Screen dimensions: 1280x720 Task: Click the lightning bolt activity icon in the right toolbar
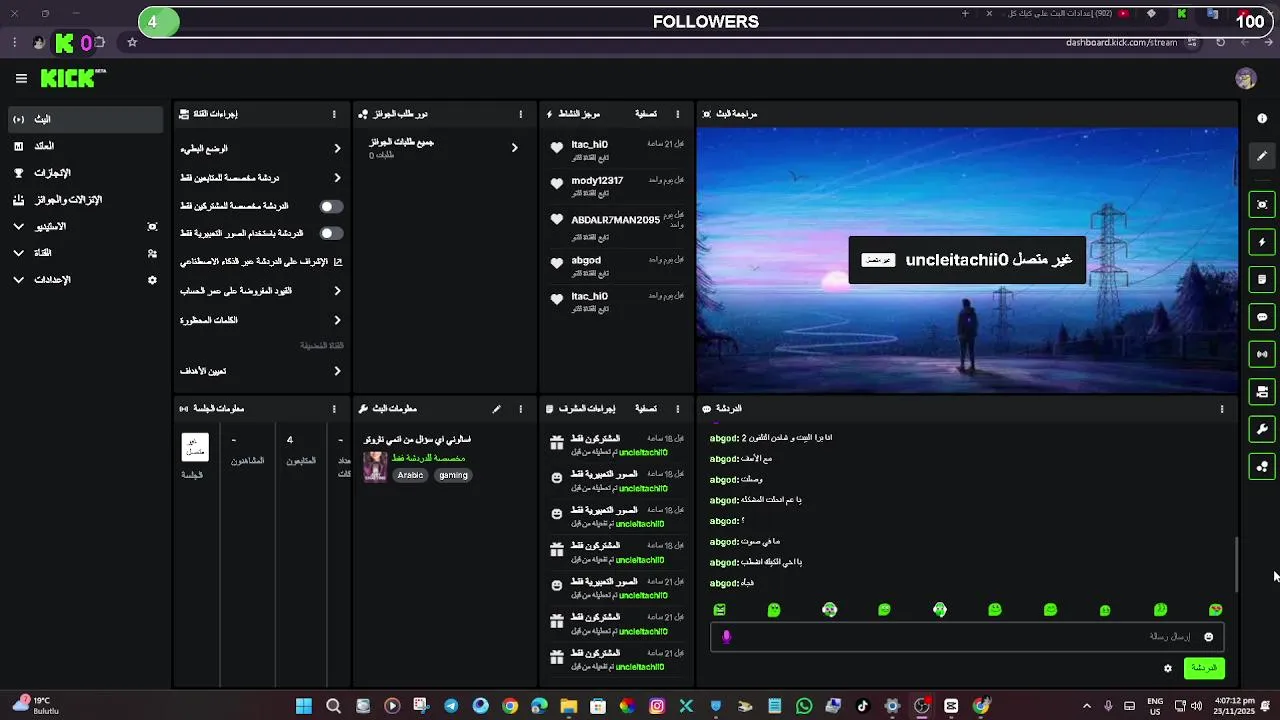(x=1262, y=242)
